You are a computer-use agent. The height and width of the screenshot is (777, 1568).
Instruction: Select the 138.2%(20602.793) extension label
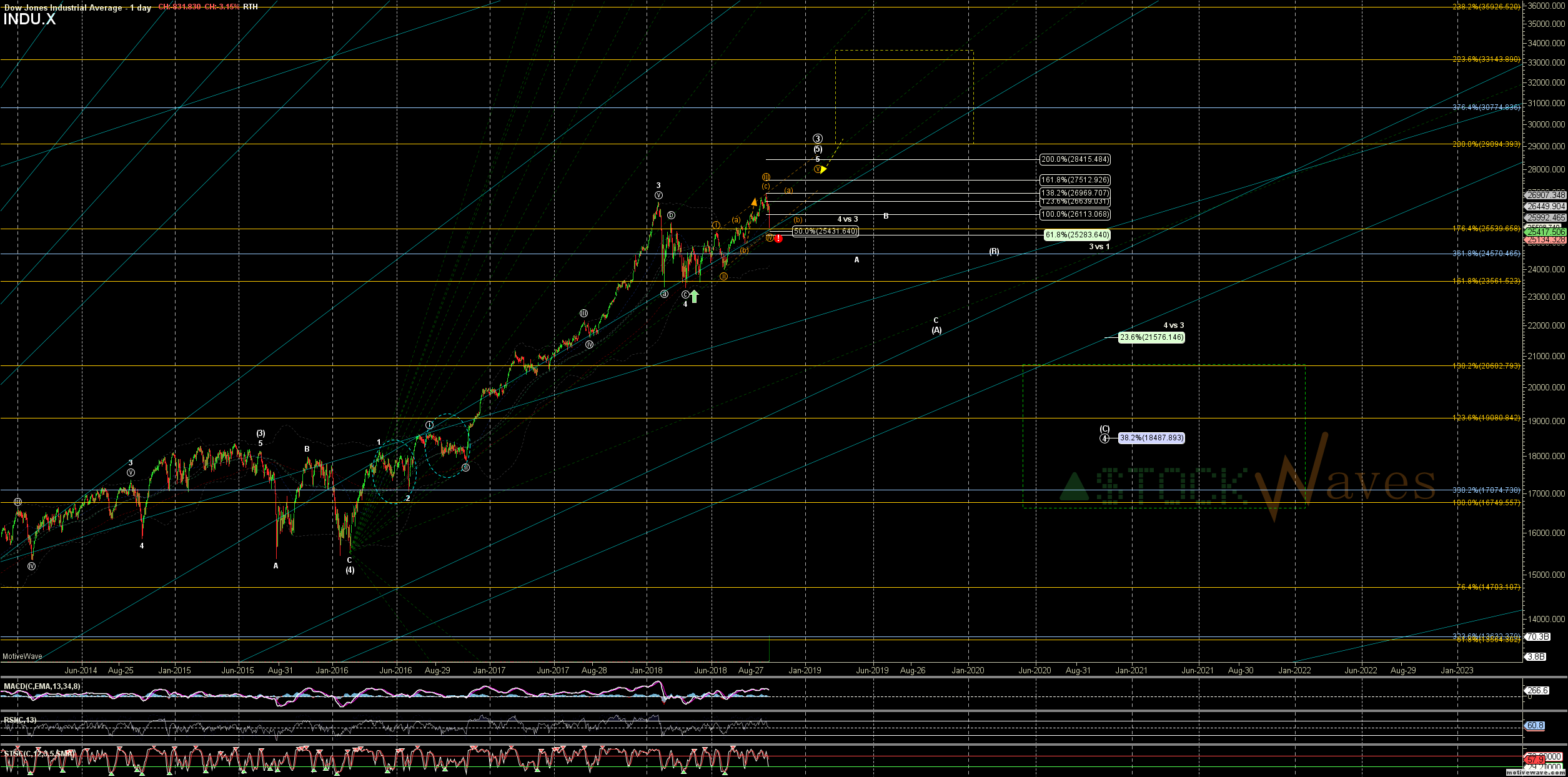pos(1486,366)
